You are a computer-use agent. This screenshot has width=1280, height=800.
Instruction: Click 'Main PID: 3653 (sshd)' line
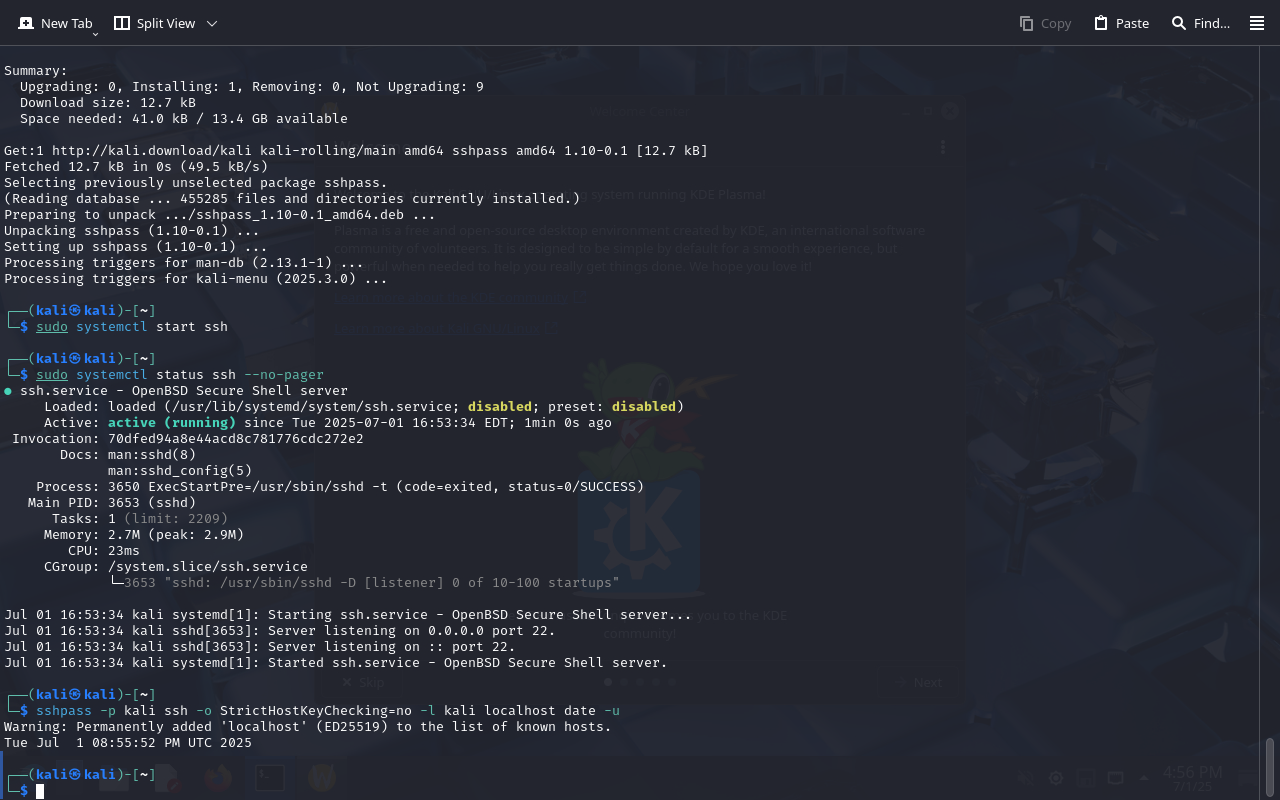click(x=112, y=503)
